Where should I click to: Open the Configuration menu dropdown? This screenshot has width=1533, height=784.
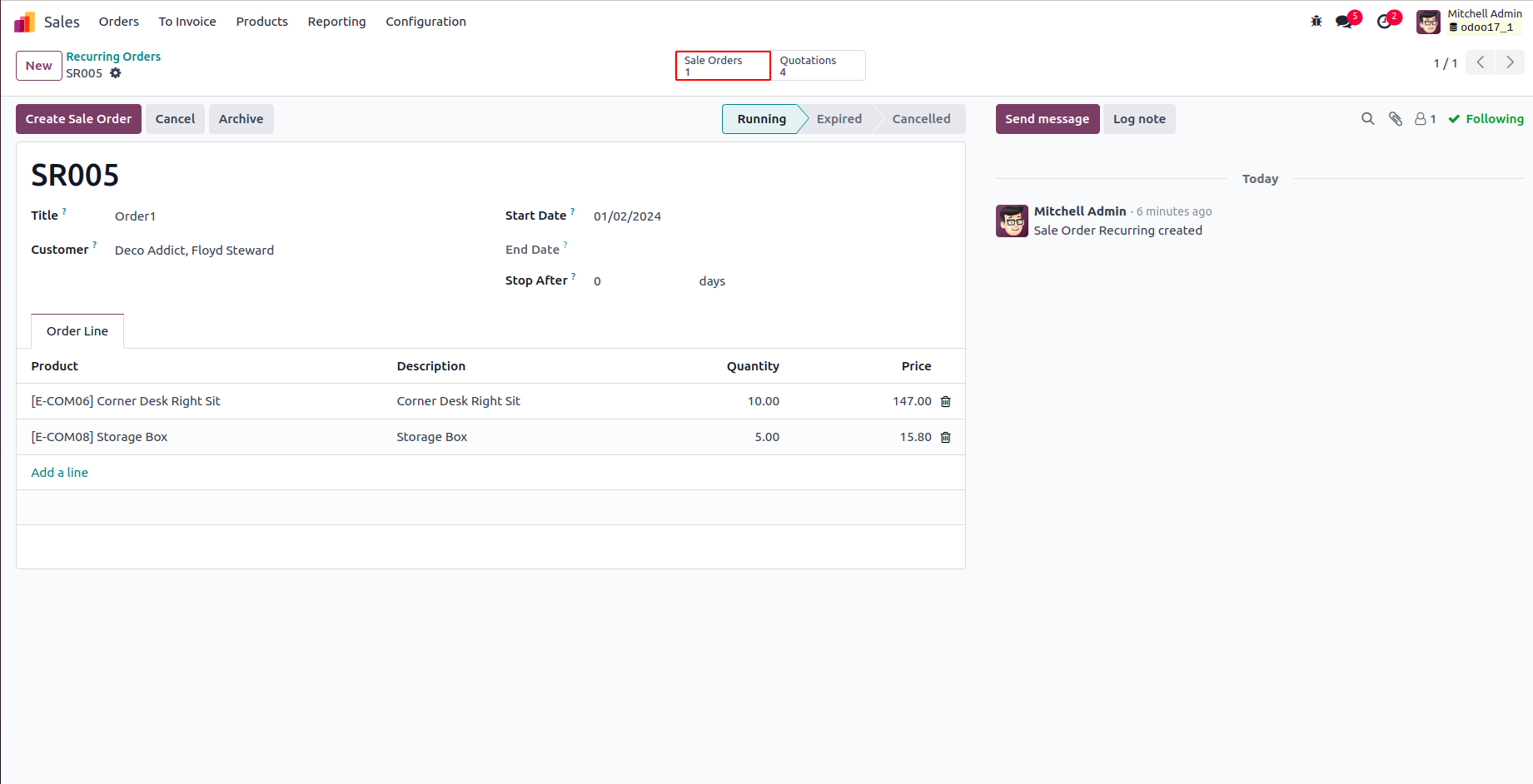(x=426, y=22)
